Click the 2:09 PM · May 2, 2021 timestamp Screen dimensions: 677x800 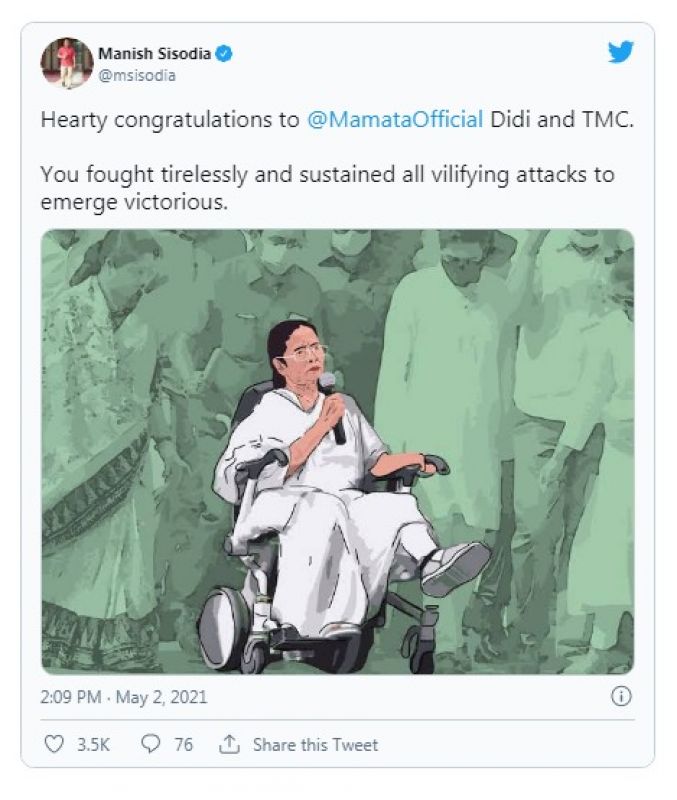pos(124,696)
